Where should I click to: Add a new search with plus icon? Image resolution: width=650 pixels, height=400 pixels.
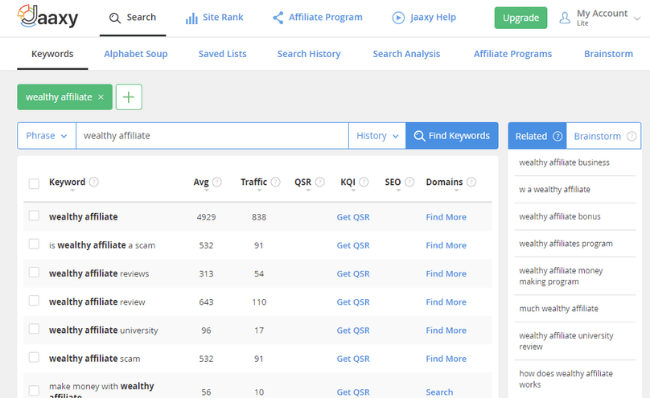(x=129, y=97)
